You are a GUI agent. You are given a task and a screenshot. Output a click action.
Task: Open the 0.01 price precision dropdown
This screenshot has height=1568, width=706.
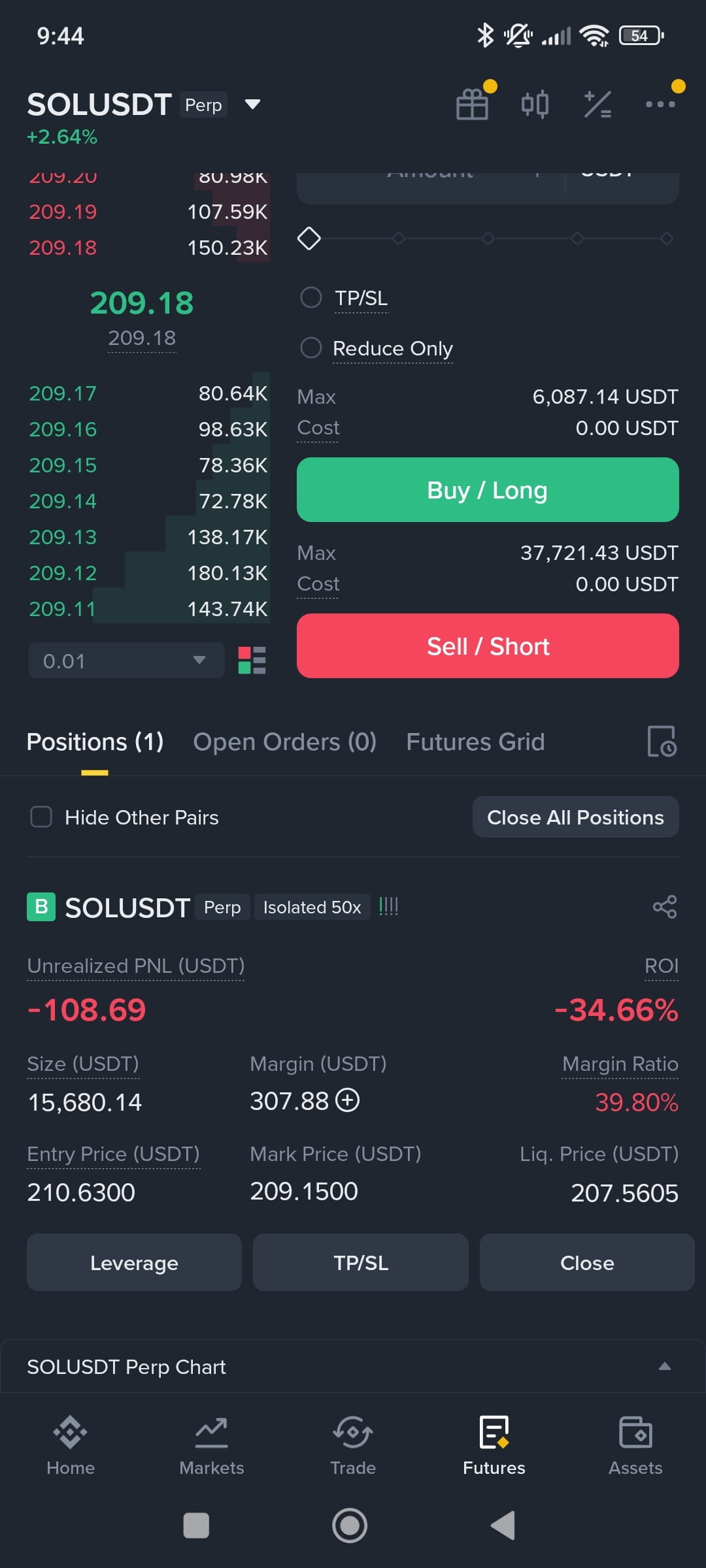pos(126,661)
